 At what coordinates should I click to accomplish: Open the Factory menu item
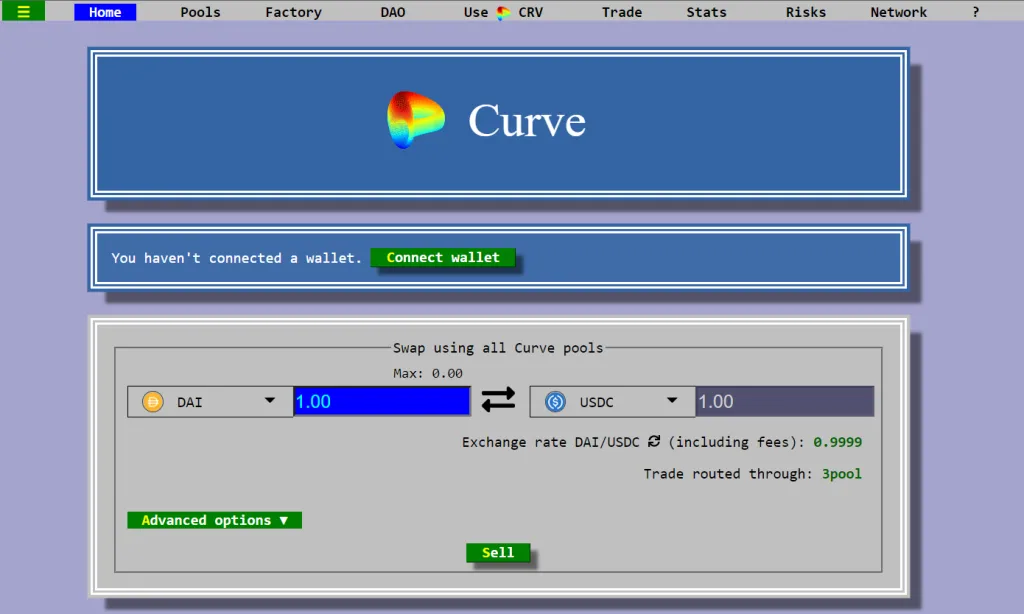point(293,12)
